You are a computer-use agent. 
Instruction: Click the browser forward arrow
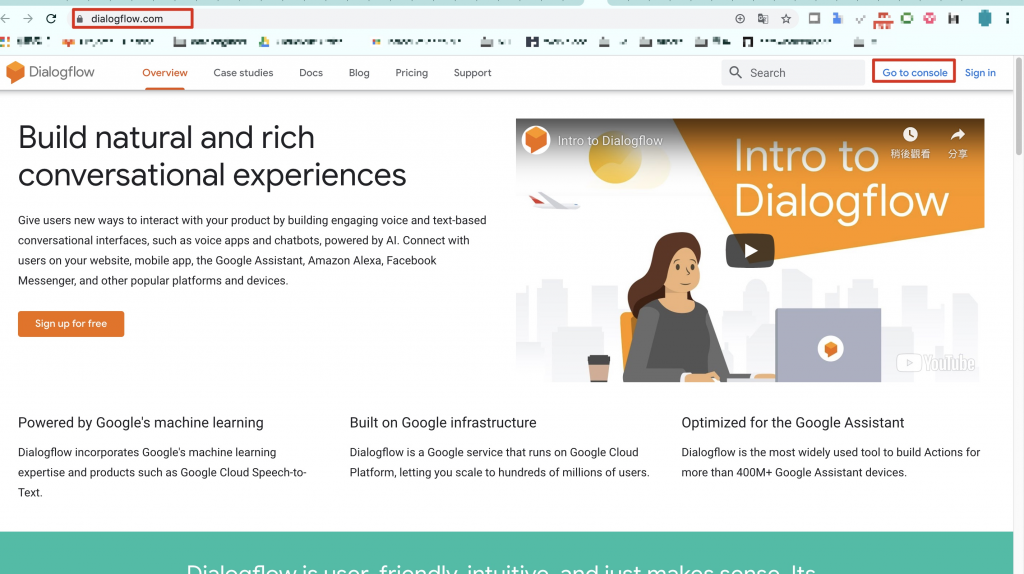pyautogui.click(x=27, y=18)
